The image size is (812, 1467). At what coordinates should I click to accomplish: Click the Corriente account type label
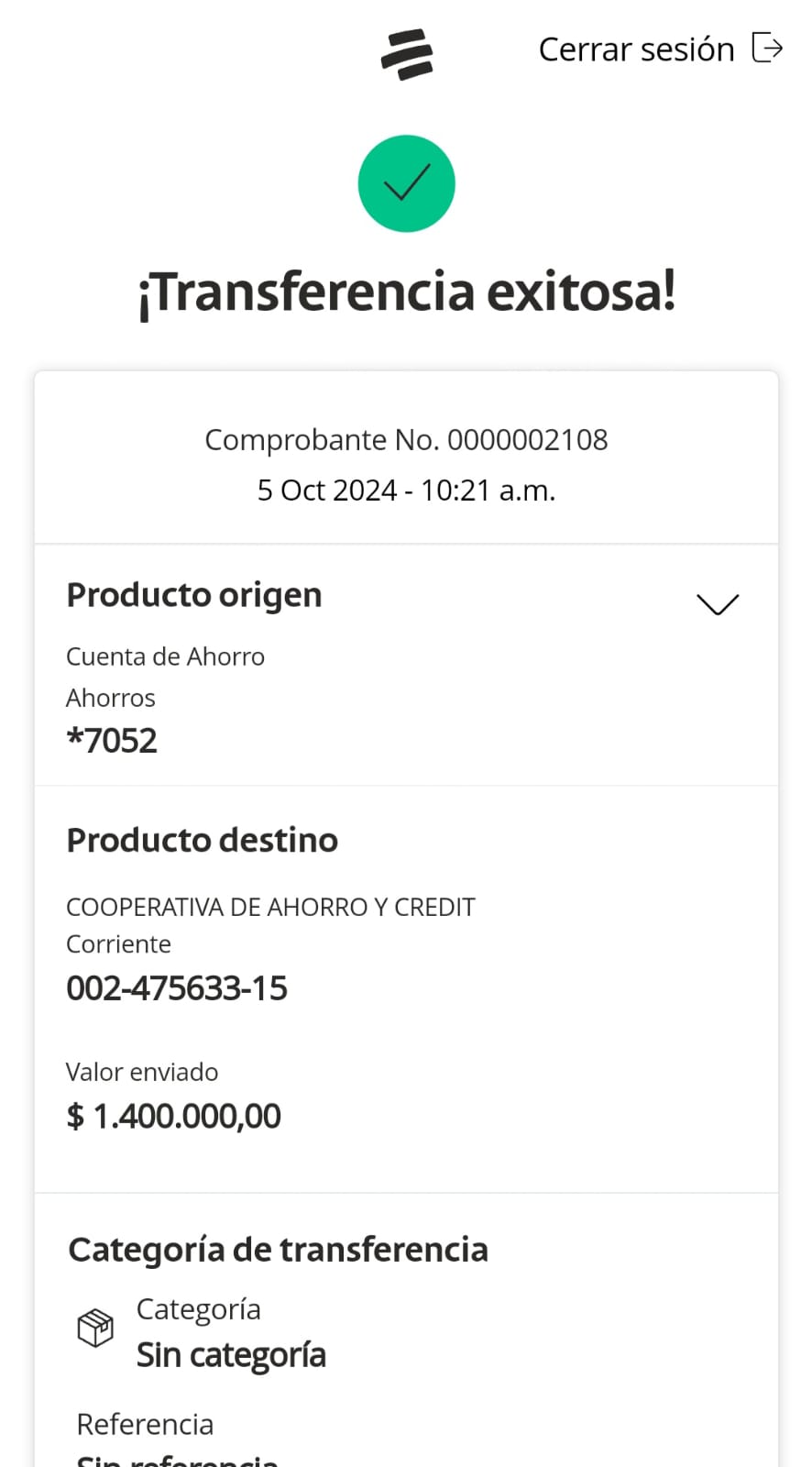click(x=118, y=944)
